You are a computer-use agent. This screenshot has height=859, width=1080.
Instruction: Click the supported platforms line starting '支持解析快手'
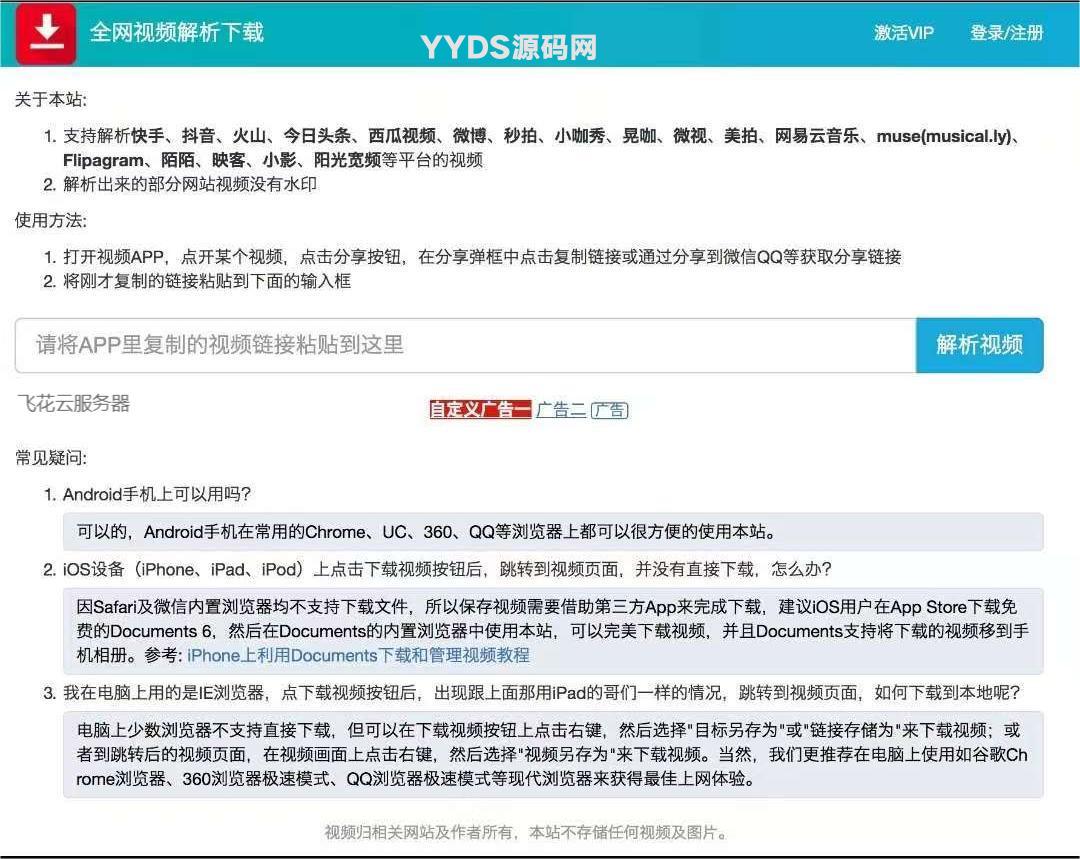point(542,148)
